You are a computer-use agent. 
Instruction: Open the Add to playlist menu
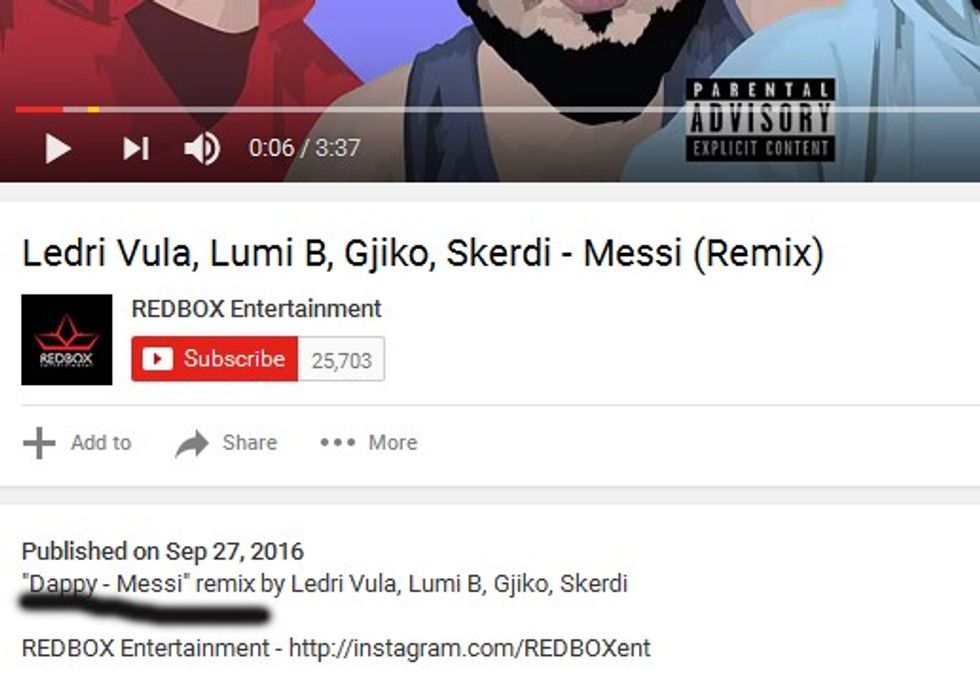[78, 443]
